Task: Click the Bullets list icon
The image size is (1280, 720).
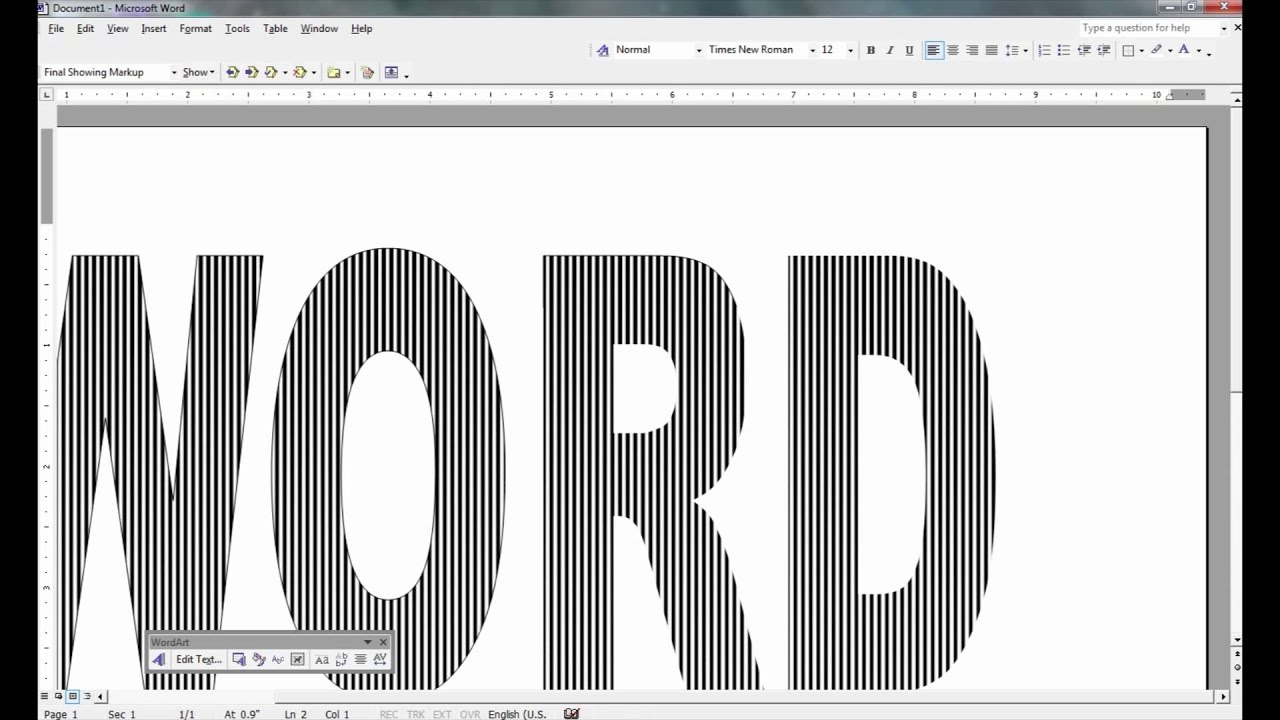Action: tap(1064, 50)
